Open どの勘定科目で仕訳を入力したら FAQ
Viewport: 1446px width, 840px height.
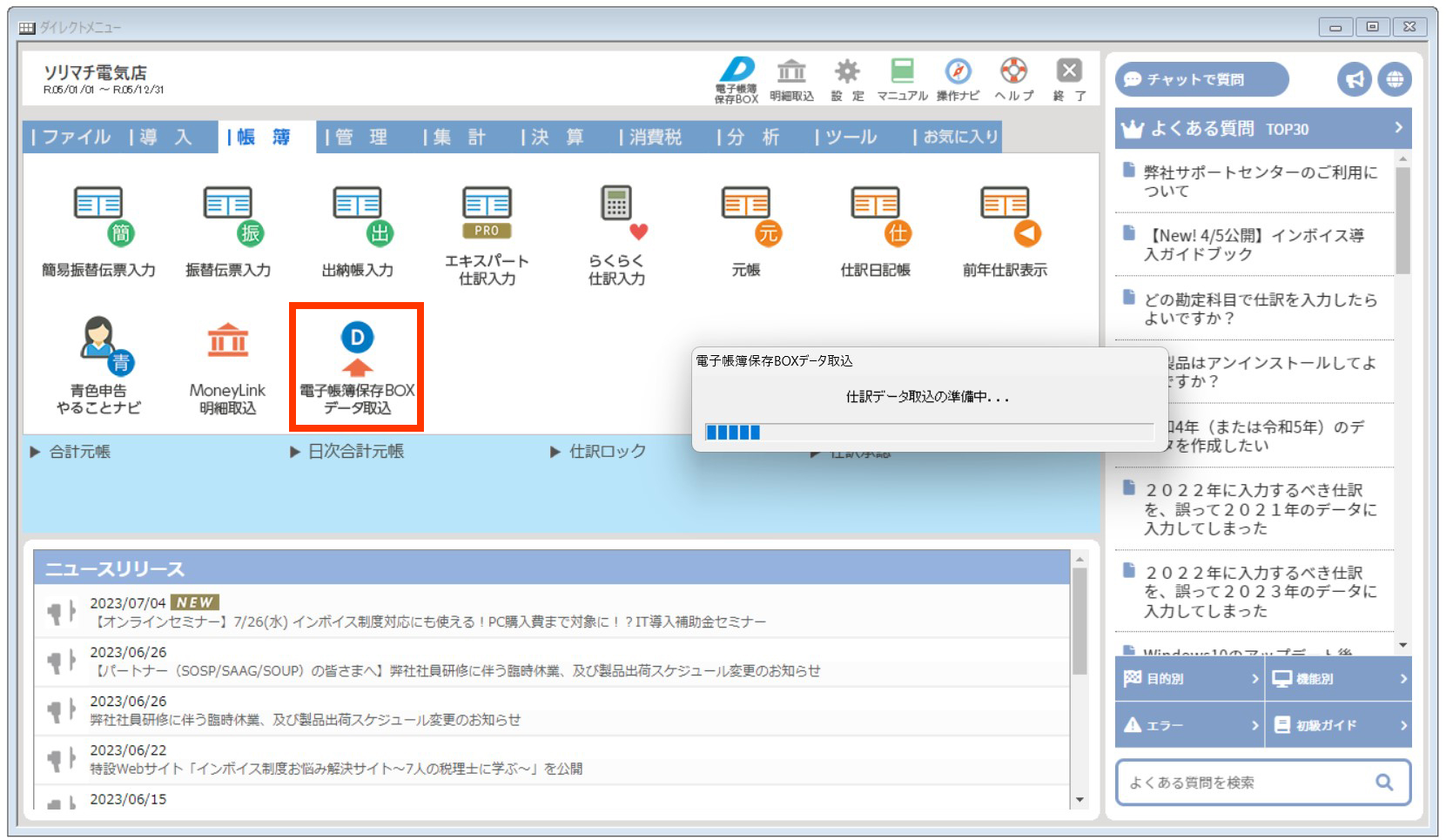click(1254, 309)
